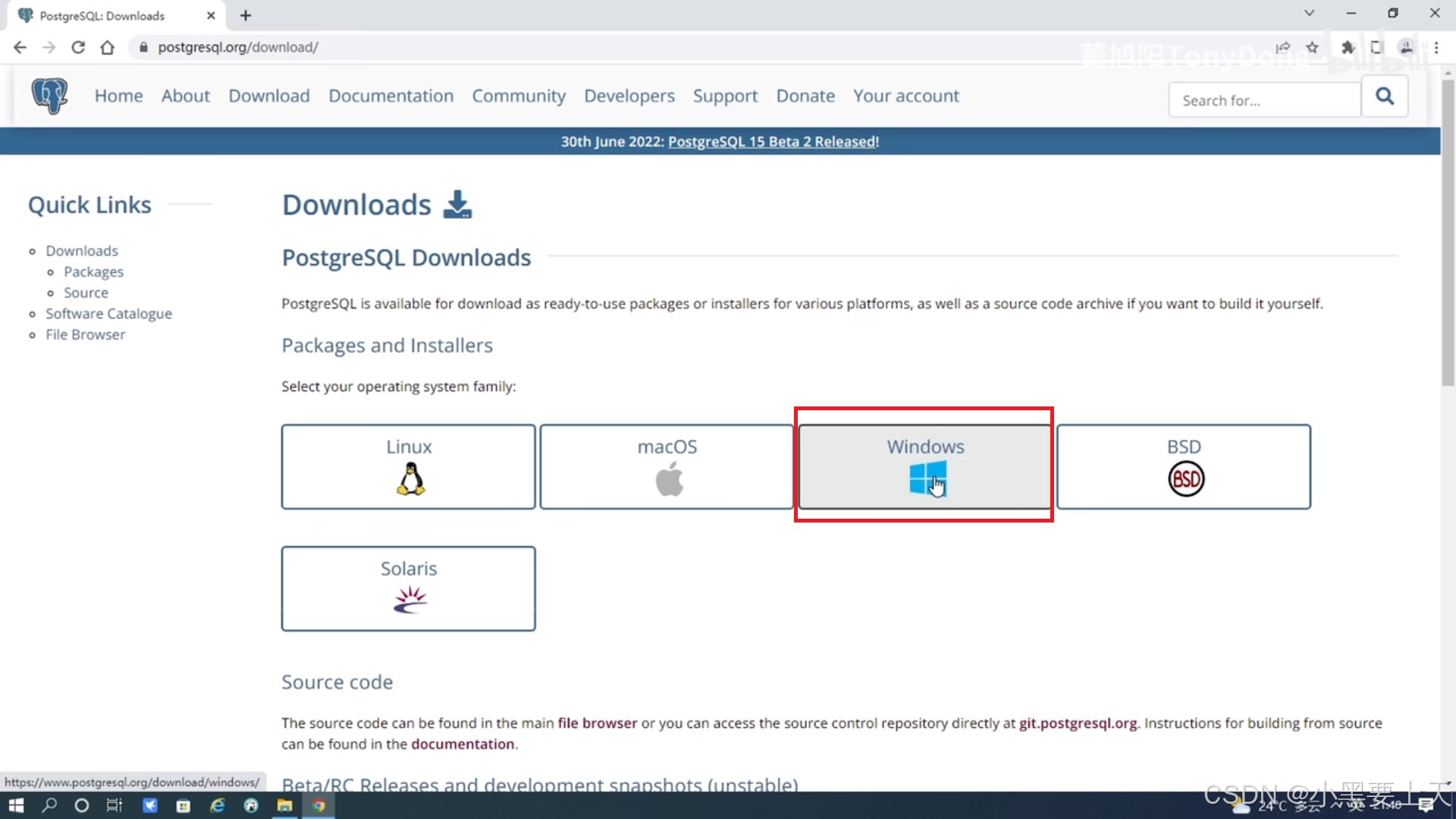Open Software Catalogue quick link
1456x819 pixels.
[108, 314]
